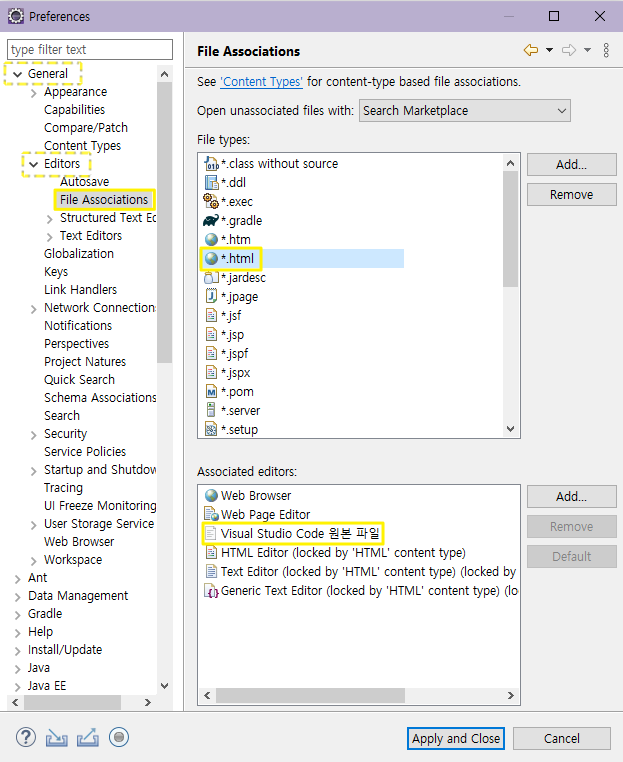Select the *.ddl file type icon
The width and height of the screenshot is (623, 762).
[211, 183]
